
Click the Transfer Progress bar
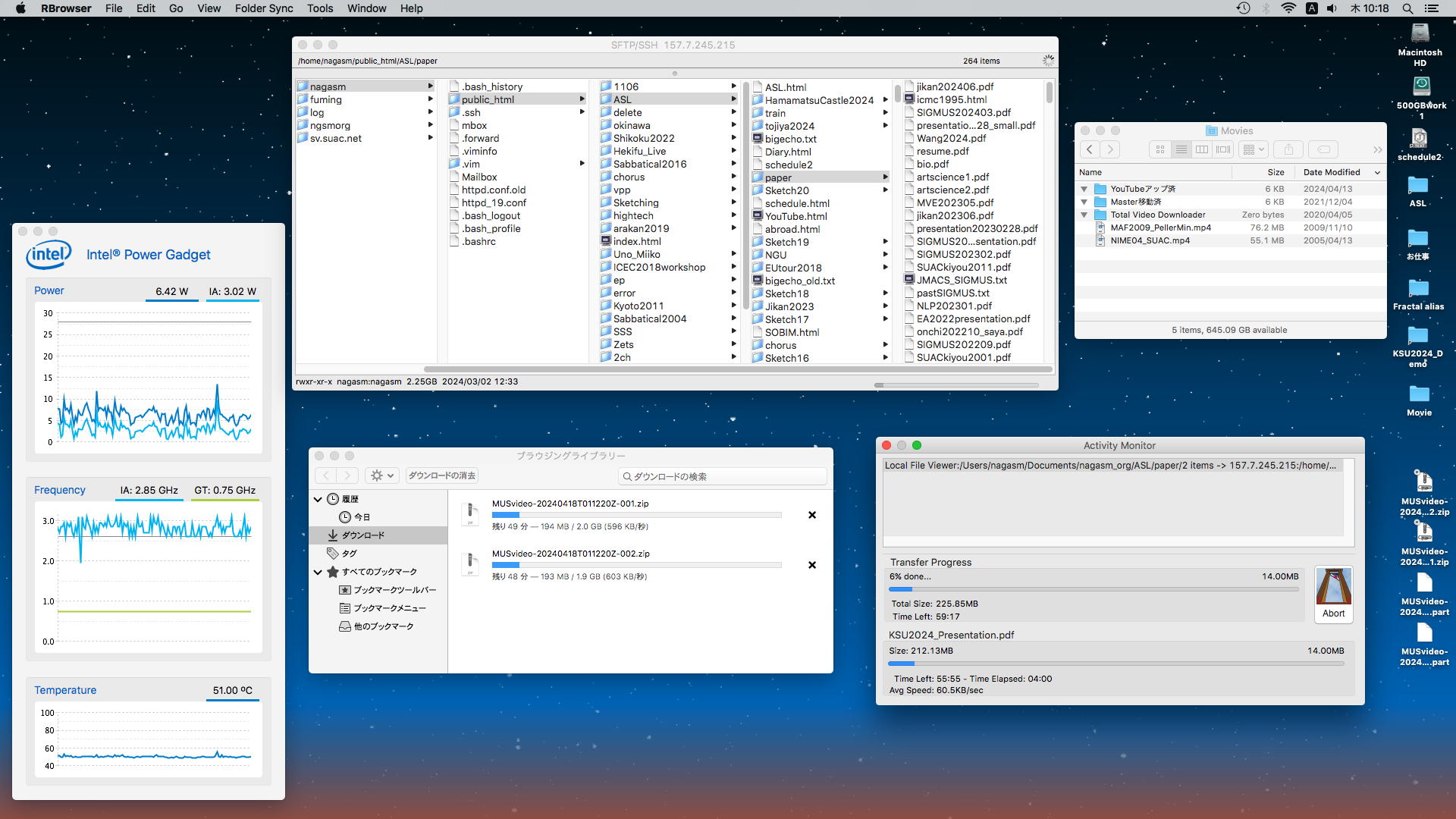click(x=1093, y=589)
